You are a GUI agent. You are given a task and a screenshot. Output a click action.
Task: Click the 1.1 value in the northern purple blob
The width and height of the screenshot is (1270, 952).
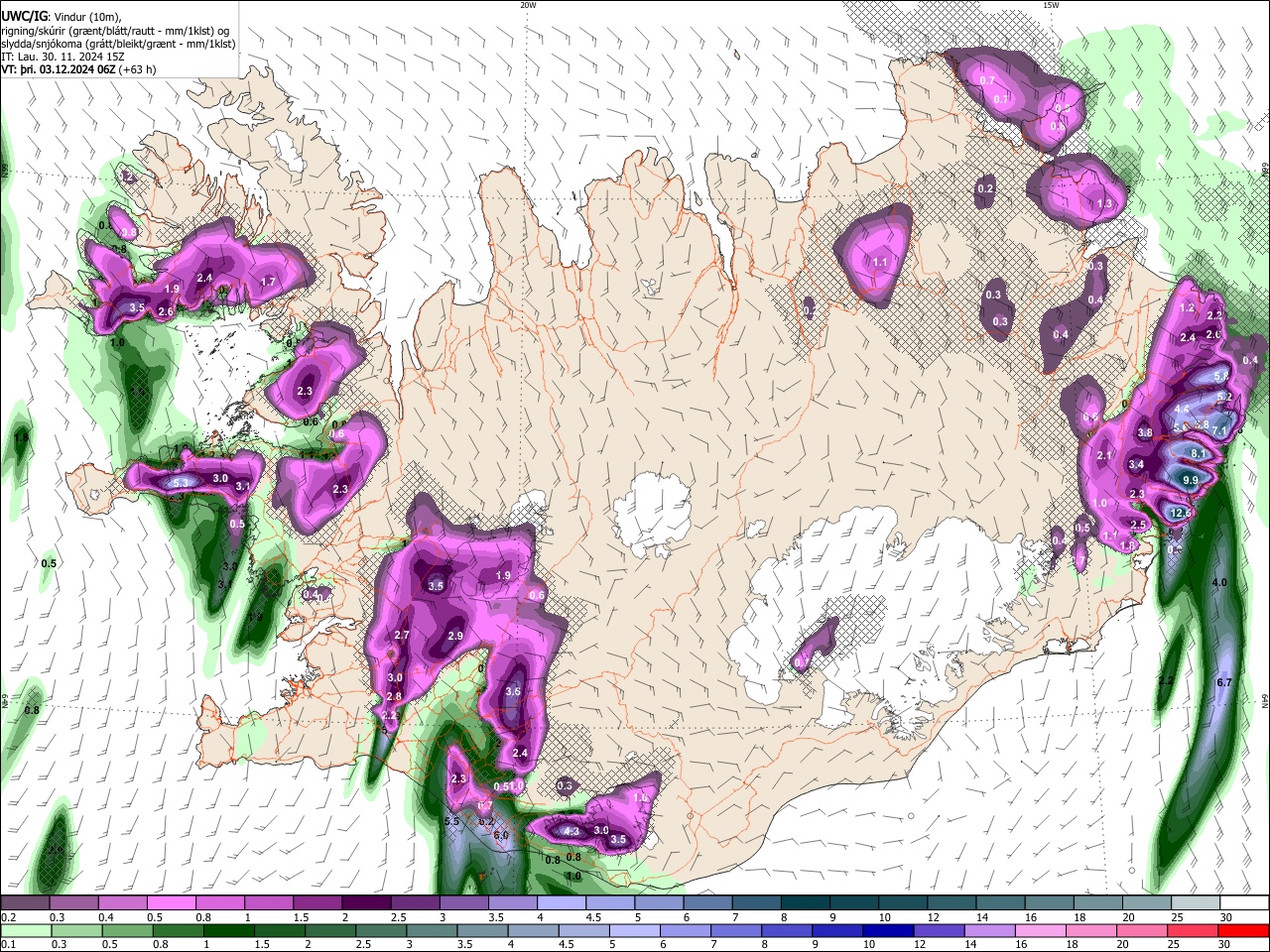pos(880,262)
